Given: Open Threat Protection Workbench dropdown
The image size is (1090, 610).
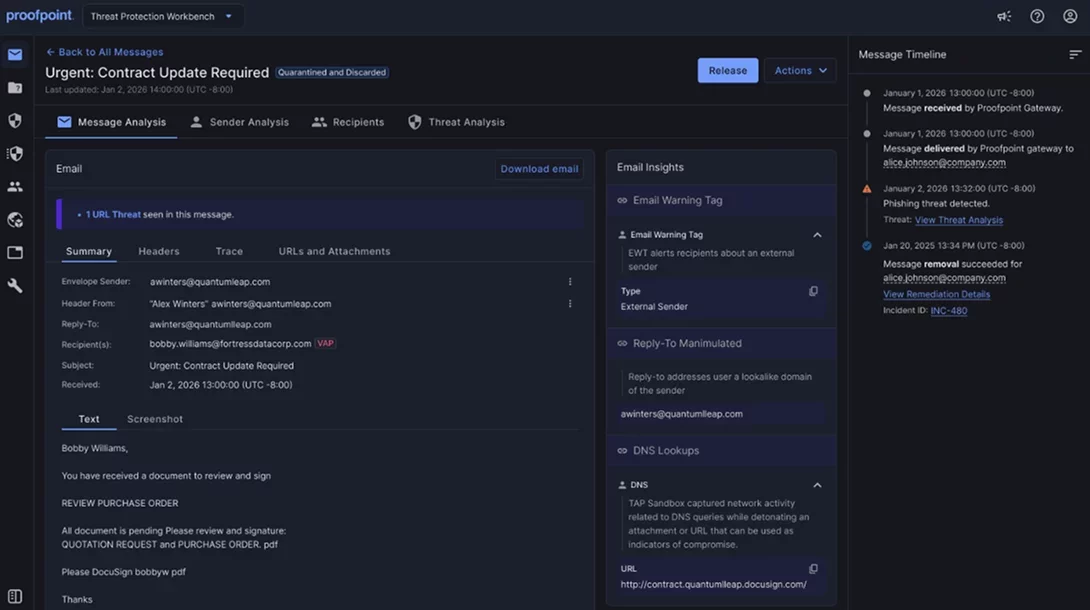Looking at the screenshot, I should click(x=163, y=16).
